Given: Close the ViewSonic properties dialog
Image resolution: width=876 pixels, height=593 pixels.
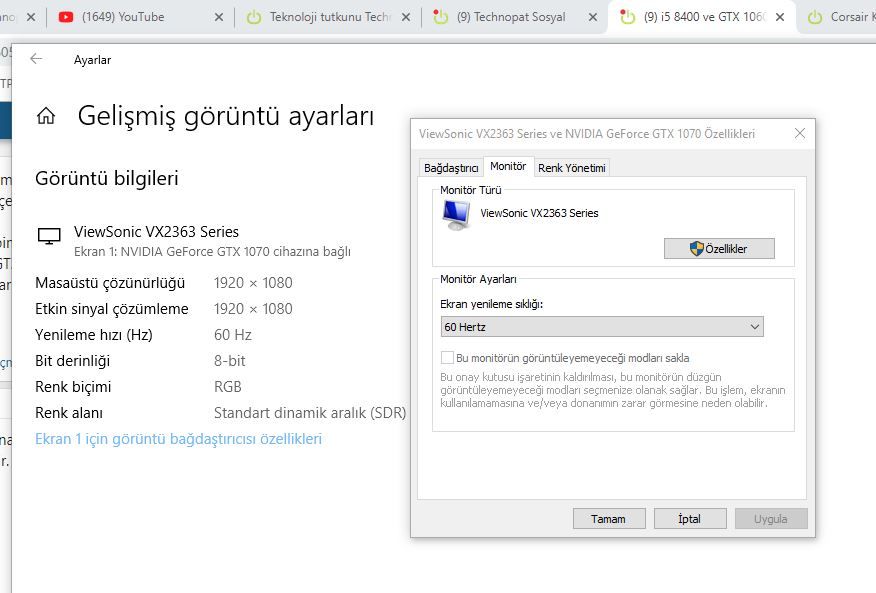Looking at the screenshot, I should pyautogui.click(x=800, y=133).
